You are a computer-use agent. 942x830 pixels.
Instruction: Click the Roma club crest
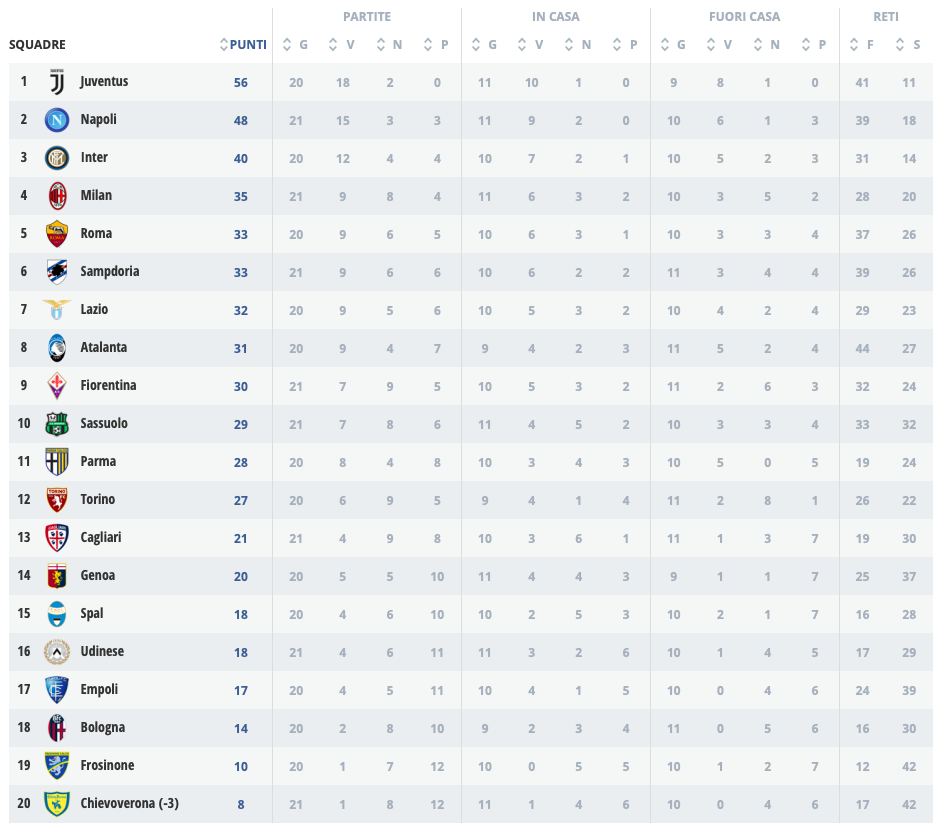point(56,234)
